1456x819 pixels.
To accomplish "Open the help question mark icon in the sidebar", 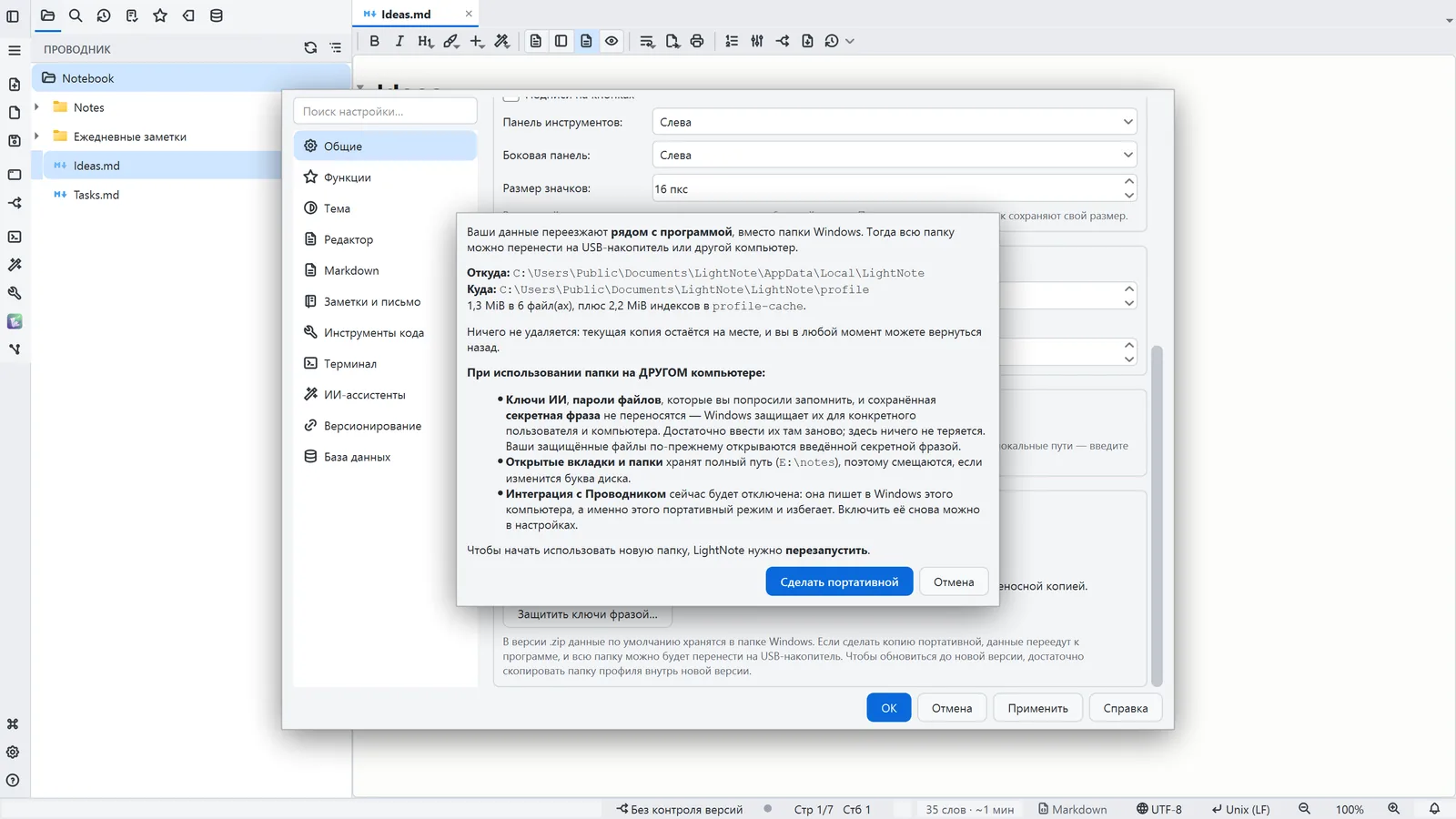I will (x=13, y=781).
